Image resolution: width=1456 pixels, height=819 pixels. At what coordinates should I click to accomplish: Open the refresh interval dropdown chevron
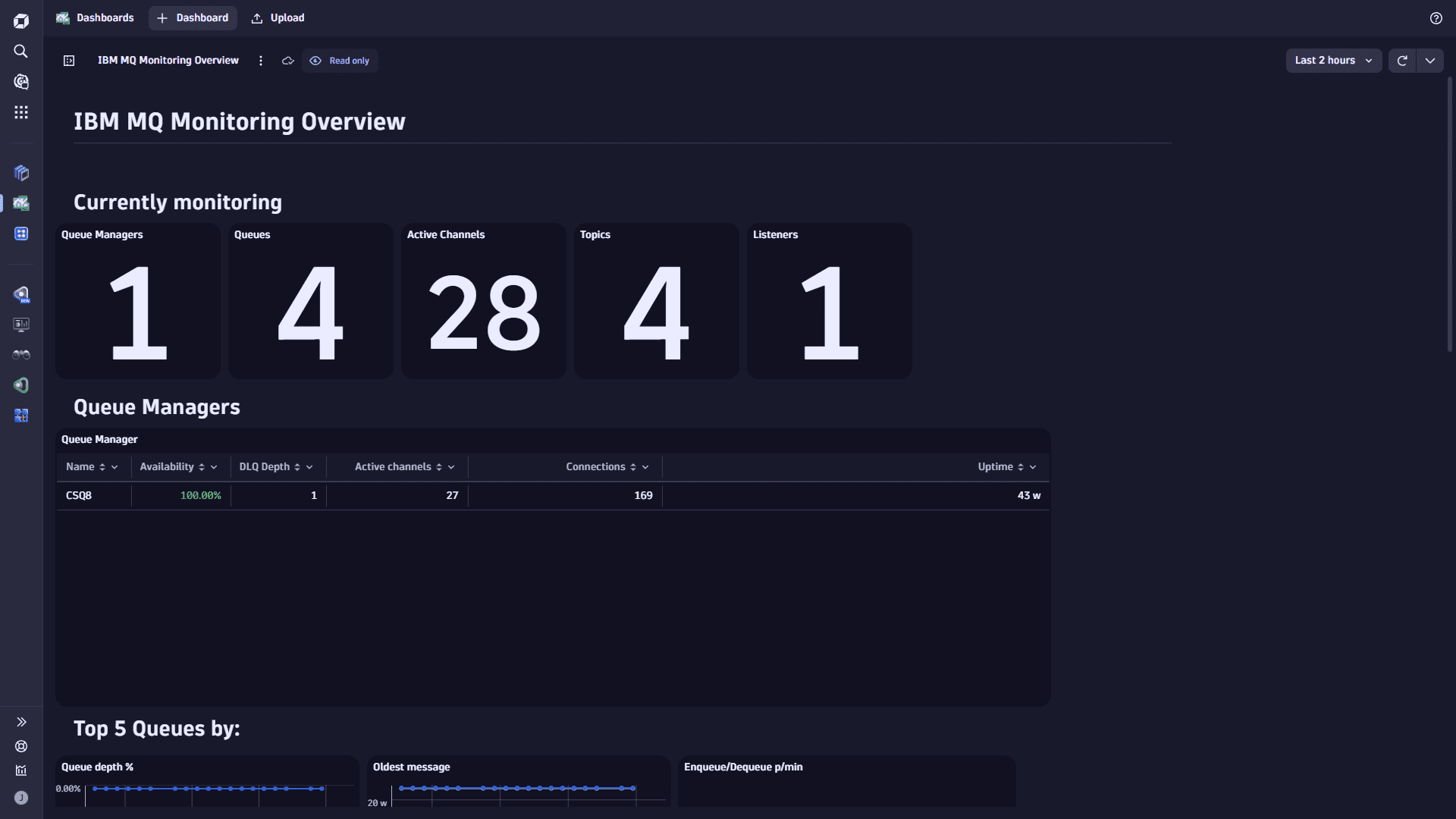click(x=1430, y=61)
